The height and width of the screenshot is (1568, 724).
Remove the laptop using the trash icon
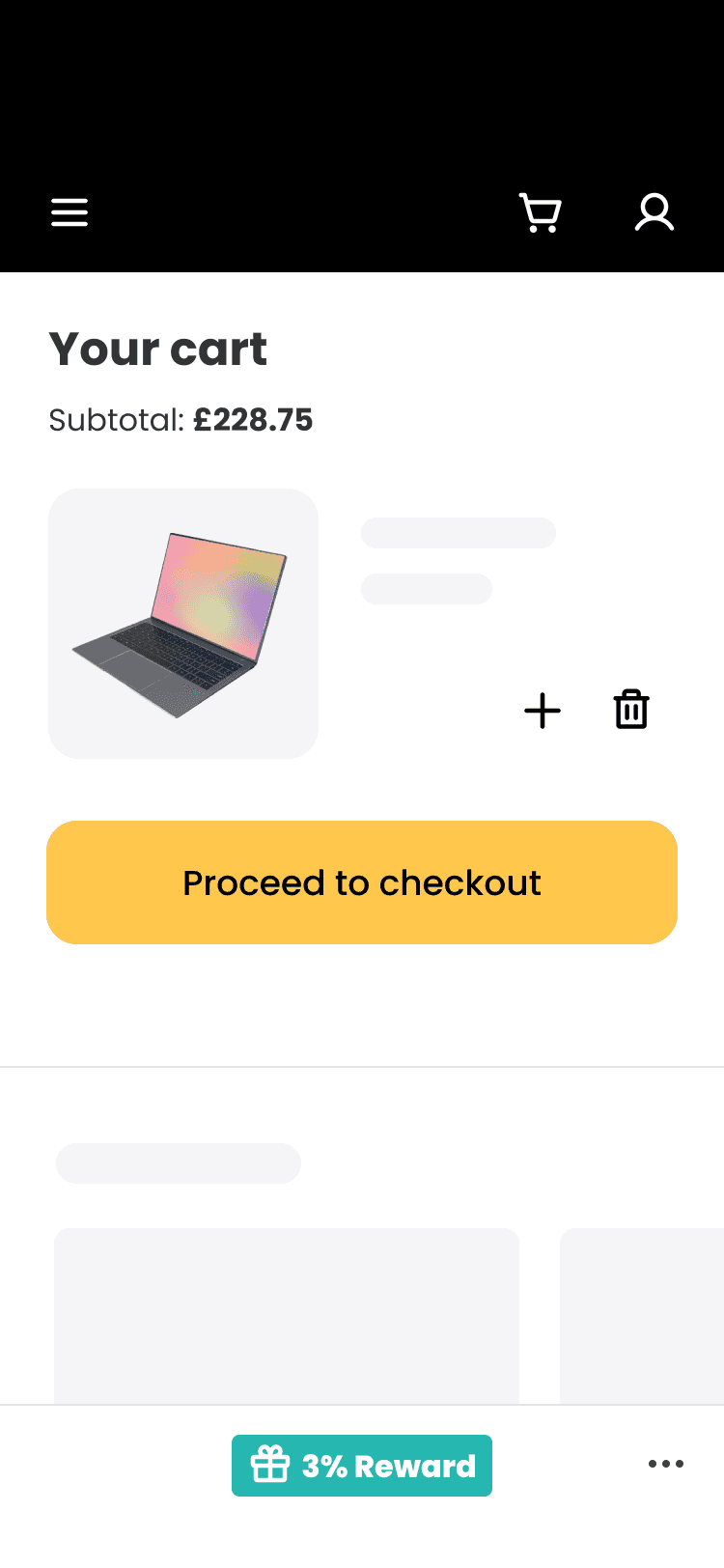pyautogui.click(x=631, y=710)
